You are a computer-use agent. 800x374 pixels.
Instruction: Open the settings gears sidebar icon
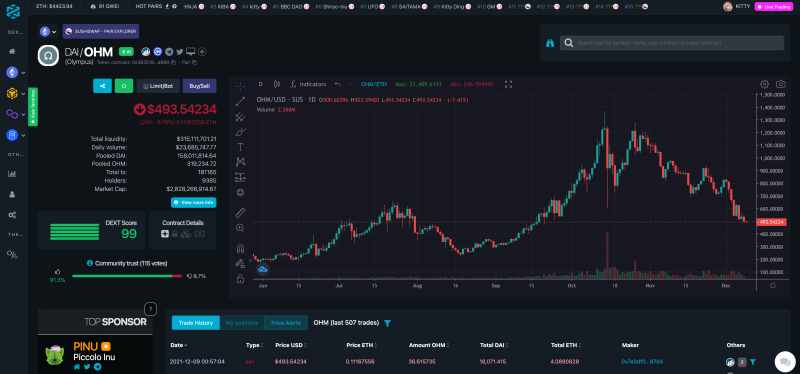(x=12, y=215)
